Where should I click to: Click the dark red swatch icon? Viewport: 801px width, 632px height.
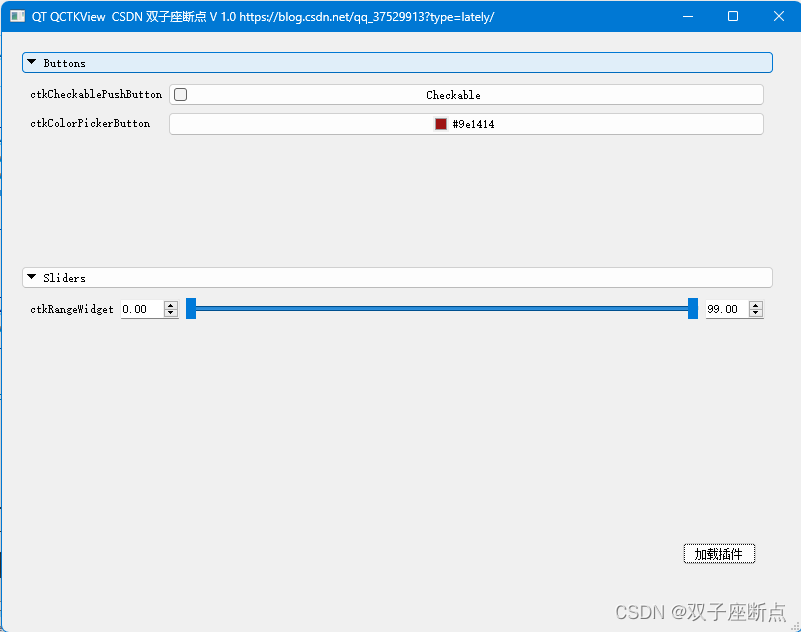[439, 123]
